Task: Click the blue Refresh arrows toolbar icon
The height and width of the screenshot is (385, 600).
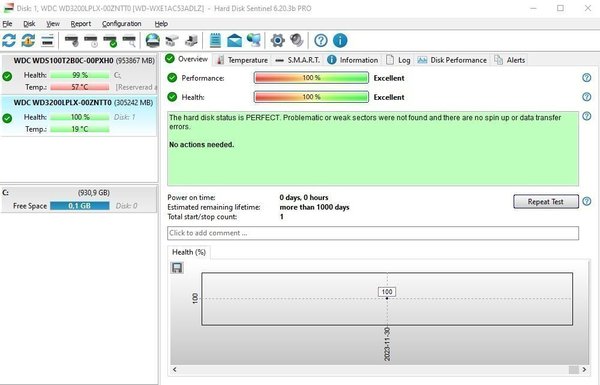Action: (x=9, y=40)
